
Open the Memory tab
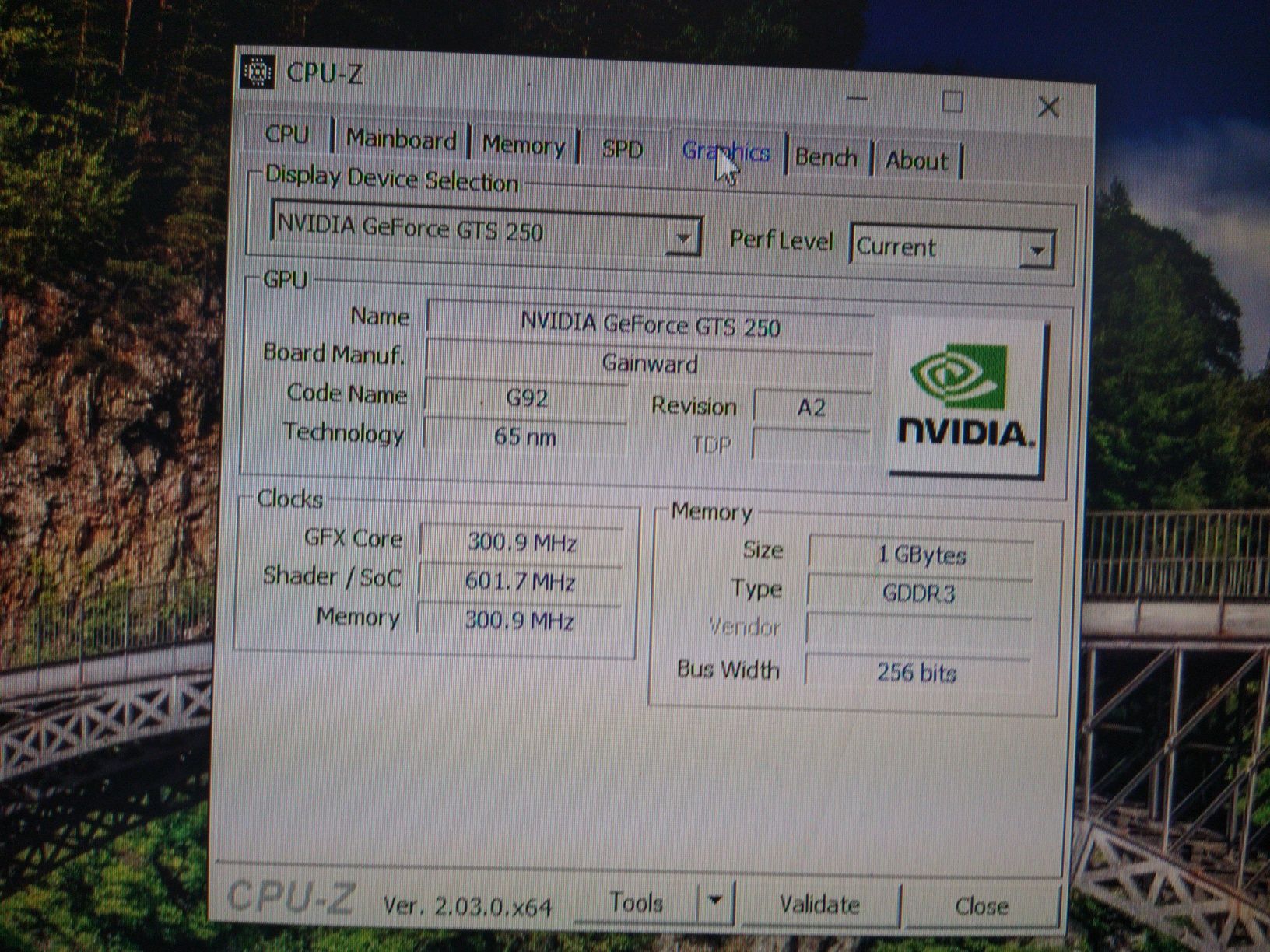tap(524, 145)
